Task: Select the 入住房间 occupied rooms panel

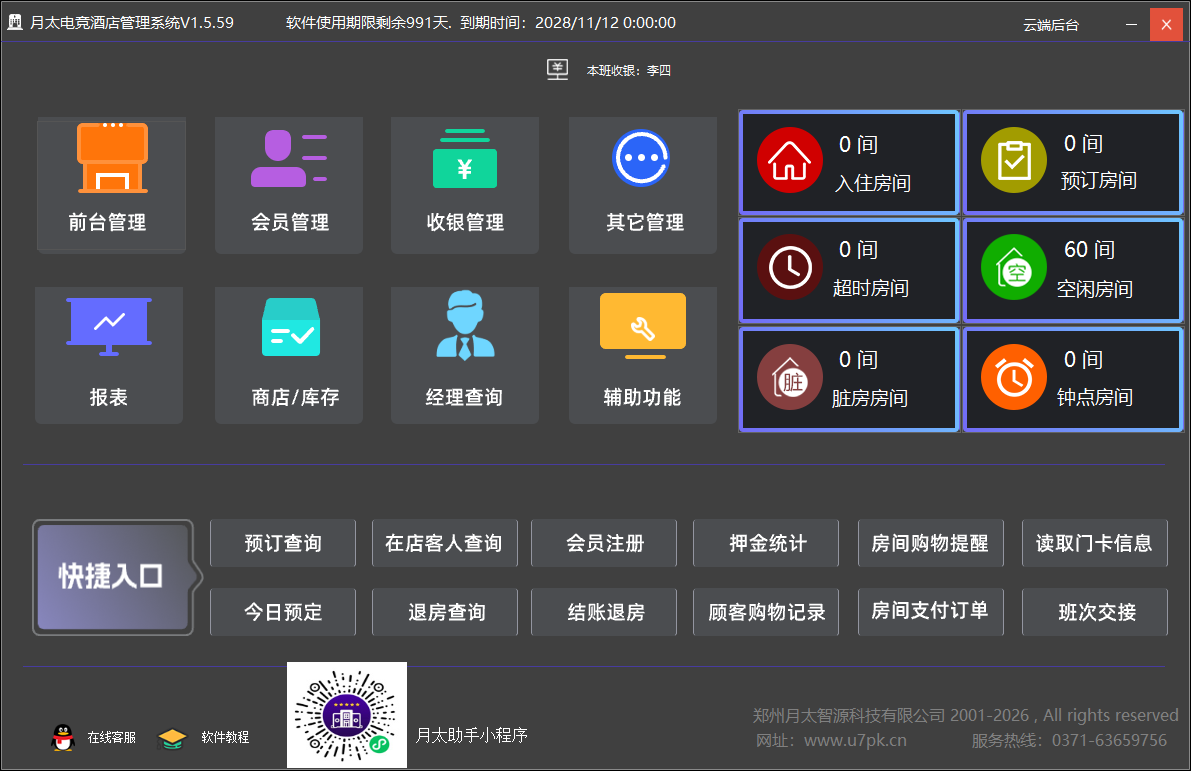Action: [848, 161]
